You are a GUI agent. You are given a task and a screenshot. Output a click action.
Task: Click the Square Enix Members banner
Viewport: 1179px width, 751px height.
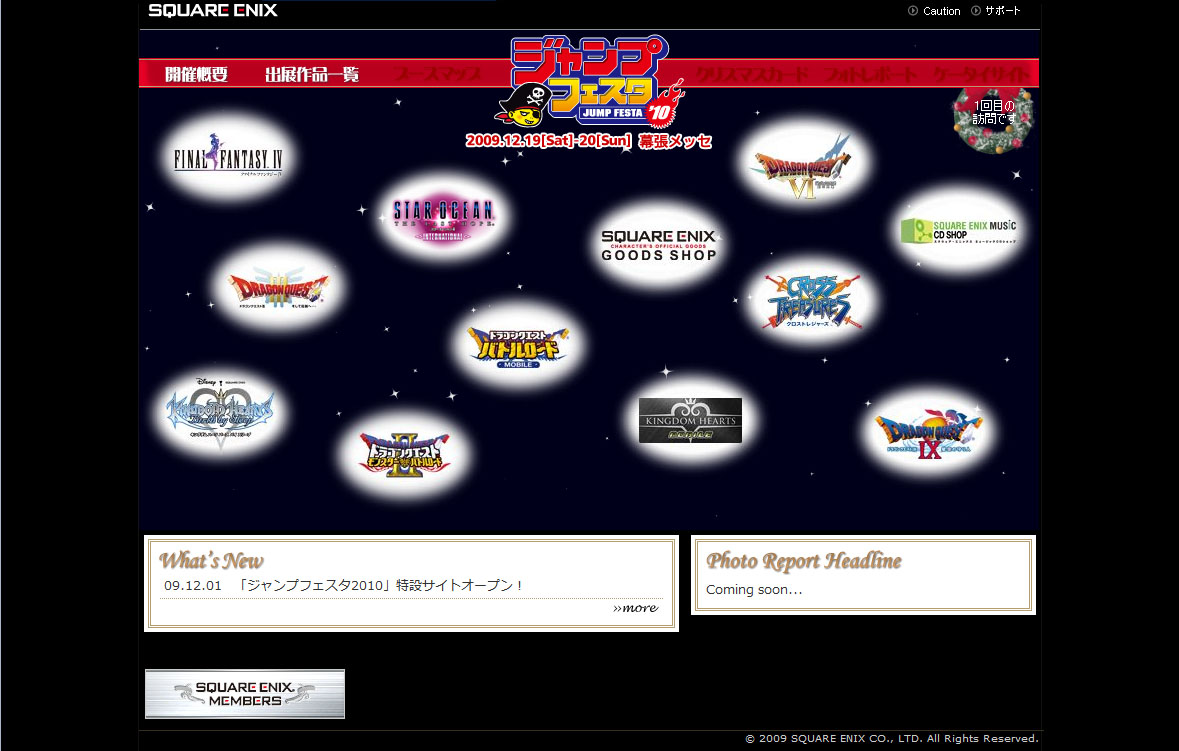tap(245, 694)
